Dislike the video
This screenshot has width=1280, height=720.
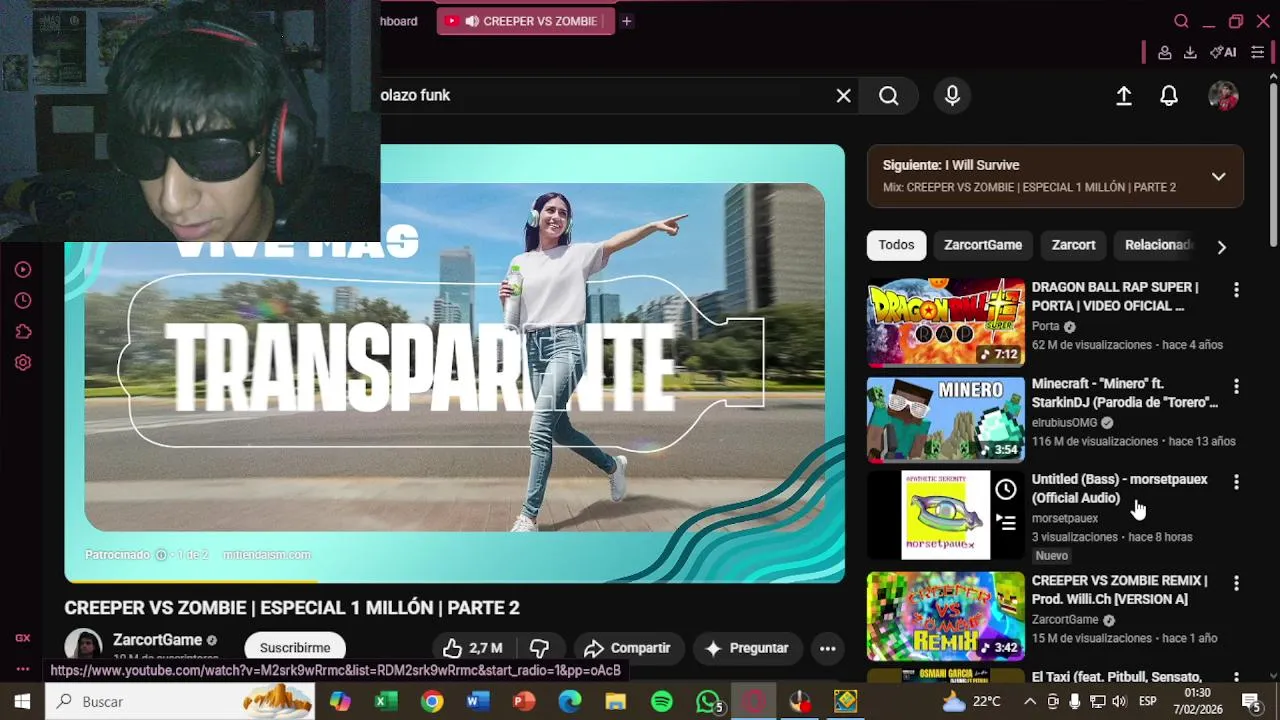(x=539, y=648)
